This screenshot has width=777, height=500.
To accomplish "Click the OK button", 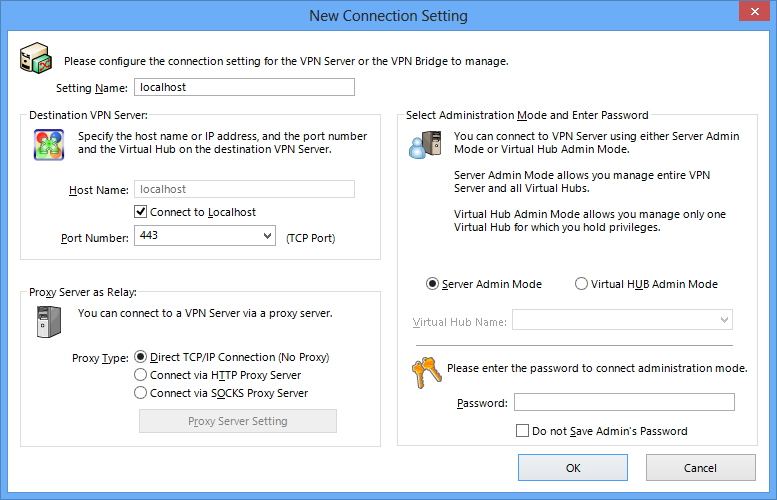I will 573,467.
